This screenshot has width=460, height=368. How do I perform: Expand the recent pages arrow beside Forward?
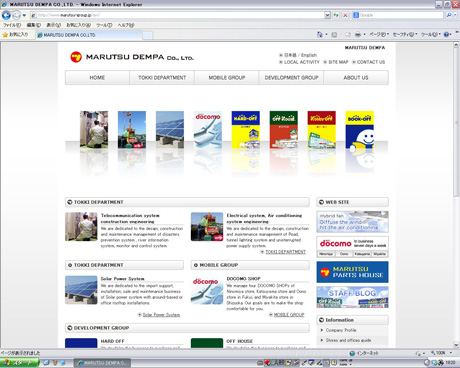tap(24, 15)
